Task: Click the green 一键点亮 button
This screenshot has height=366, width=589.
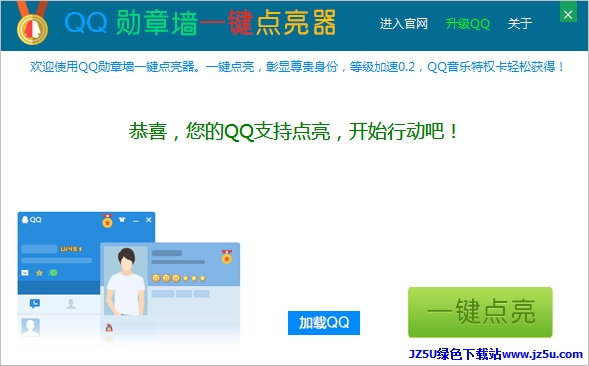Action: [480, 312]
